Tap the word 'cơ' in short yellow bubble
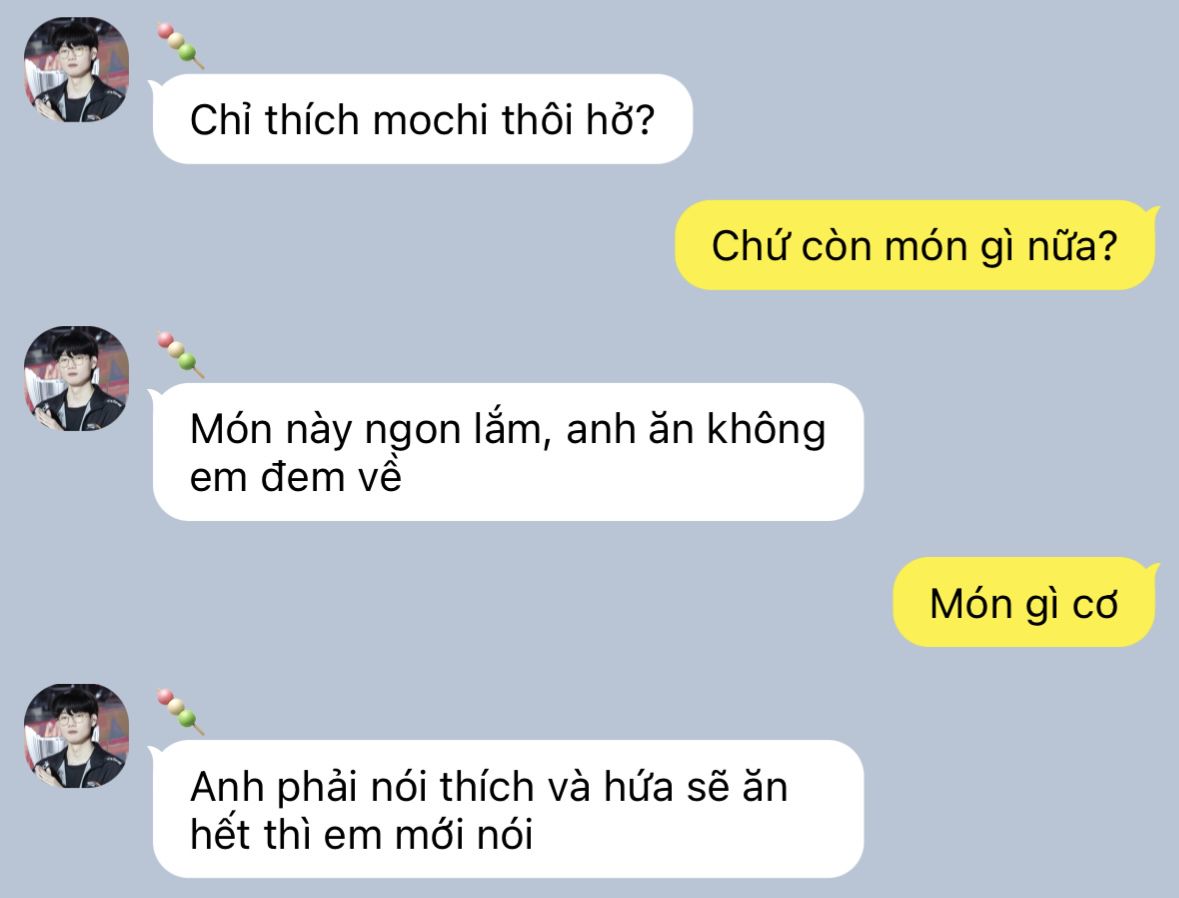The image size is (1179, 898). click(1095, 604)
